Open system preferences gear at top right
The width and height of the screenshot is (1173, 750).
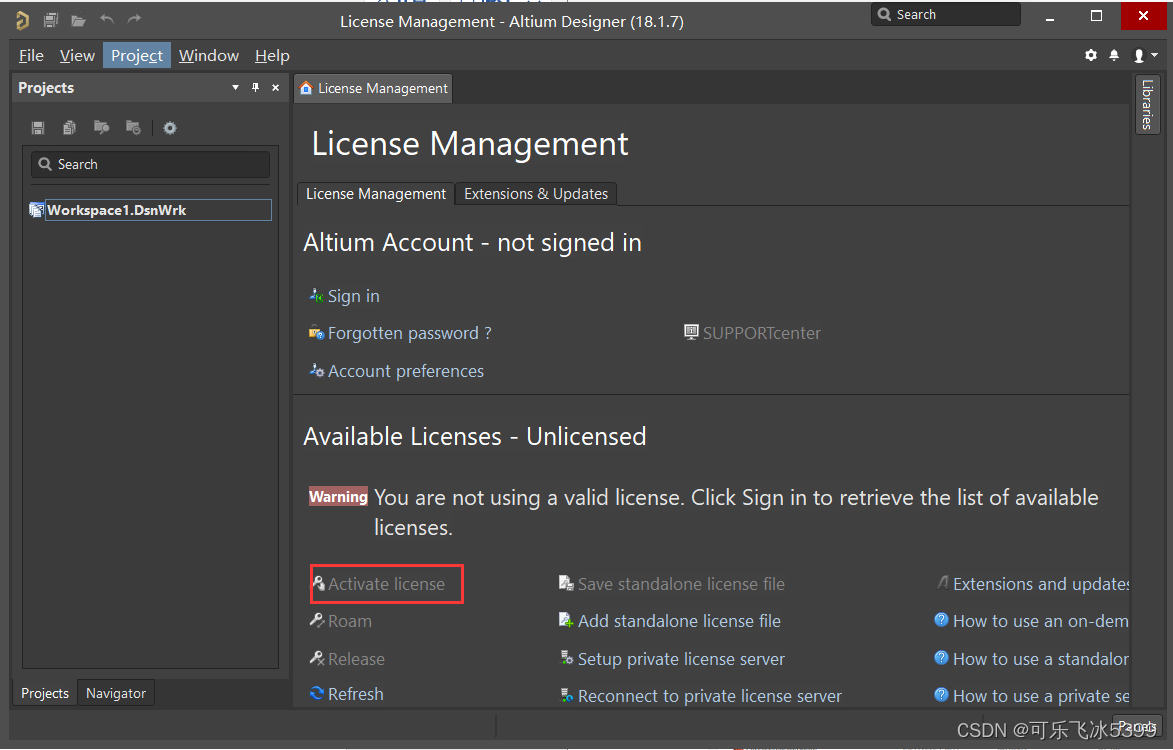(1091, 56)
